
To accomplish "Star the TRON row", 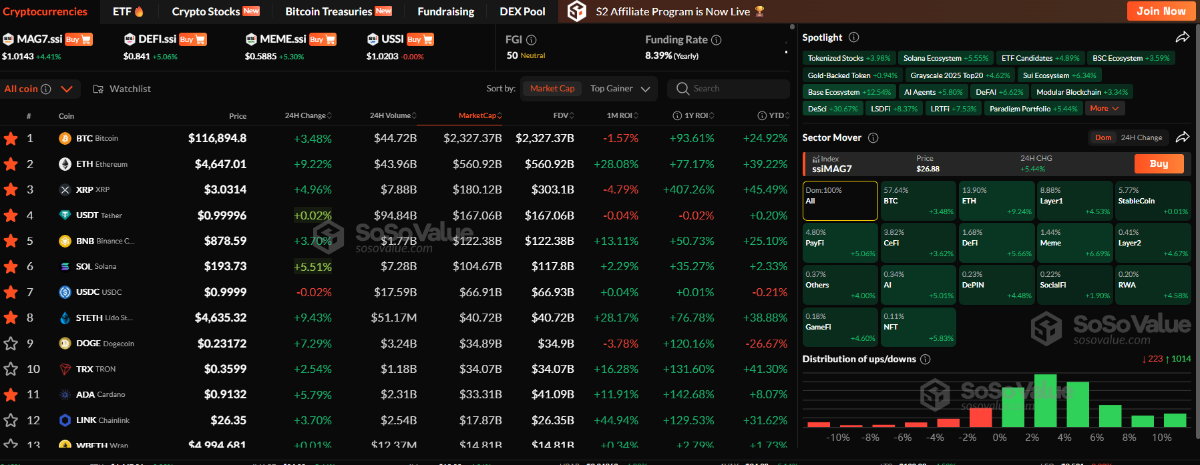I will click(11, 369).
